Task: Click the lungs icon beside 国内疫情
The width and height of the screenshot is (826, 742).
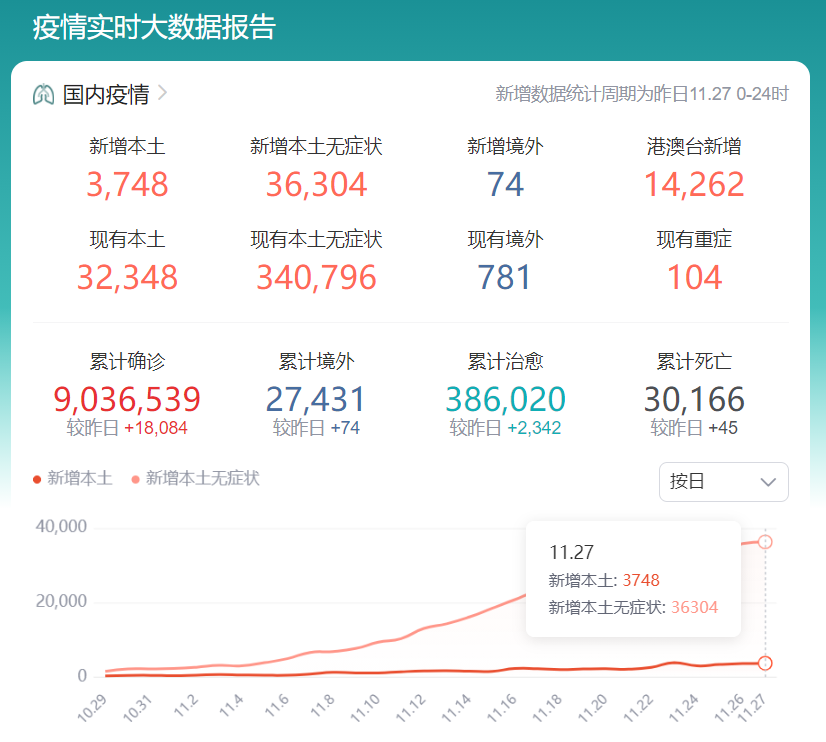Action: 43,95
